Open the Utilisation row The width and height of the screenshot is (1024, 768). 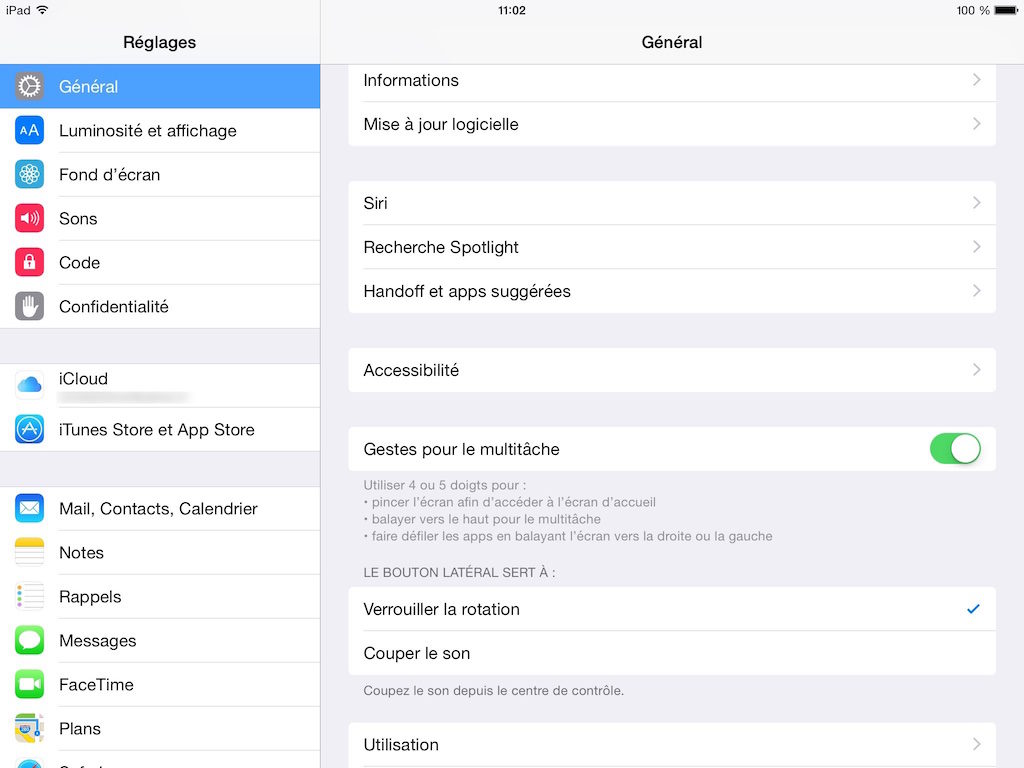pyautogui.click(x=672, y=744)
